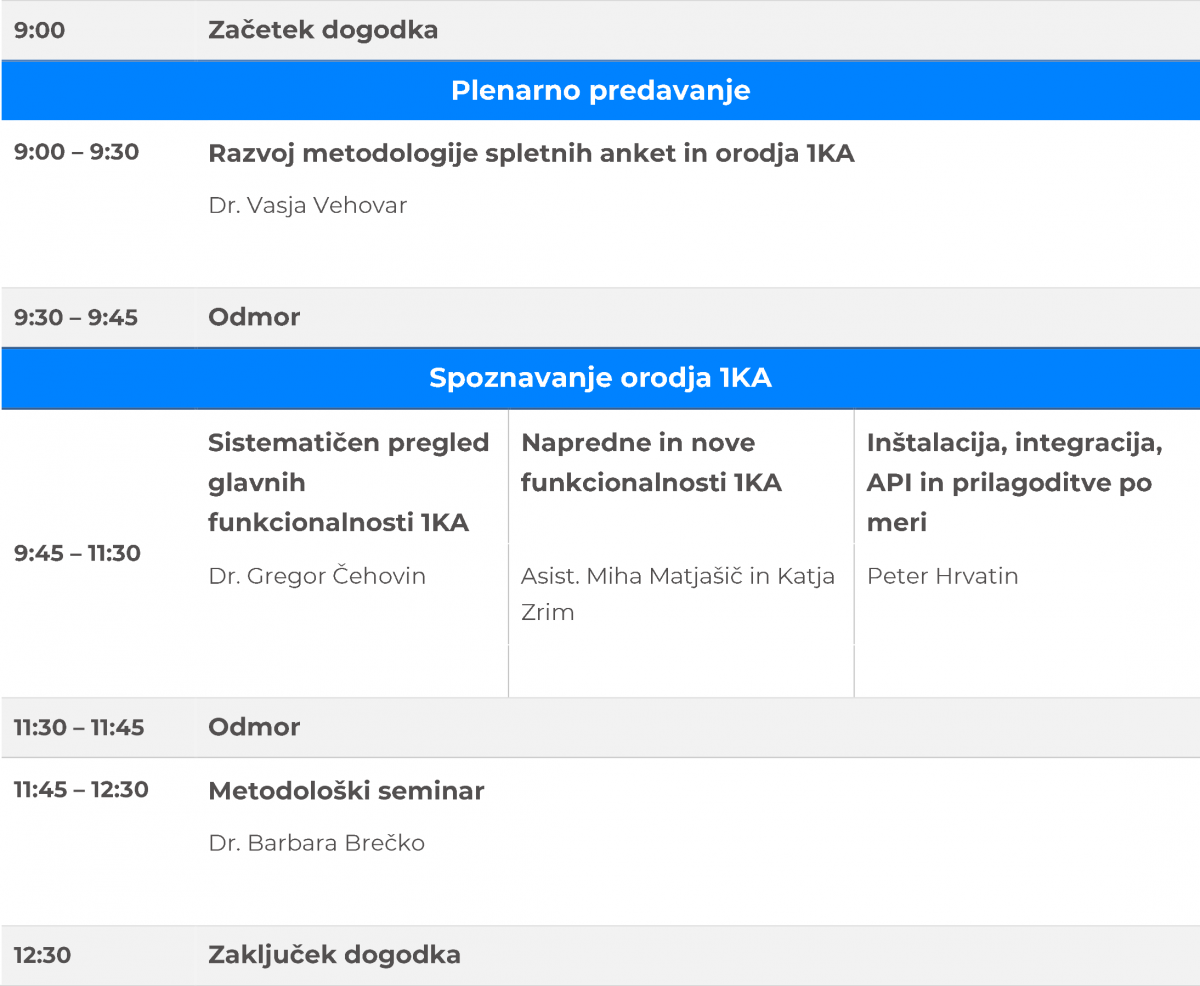The height and width of the screenshot is (986, 1200).
Task: Click the 'Plenarno predavanje' blue header
Action: click(x=600, y=91)
